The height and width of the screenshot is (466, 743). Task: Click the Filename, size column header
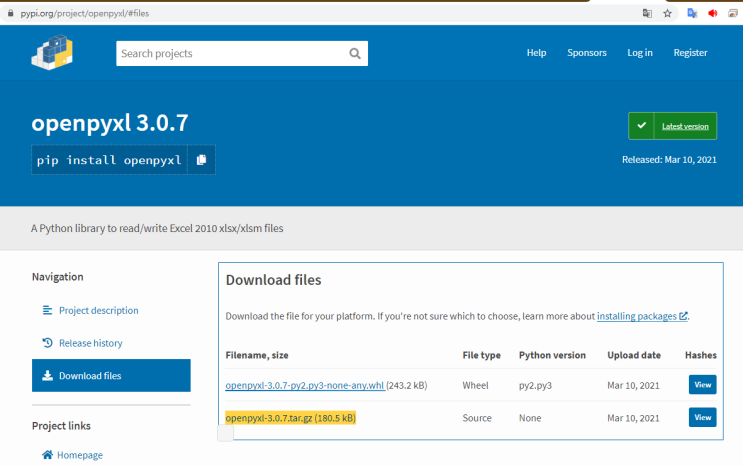click(x=257, y=355)
